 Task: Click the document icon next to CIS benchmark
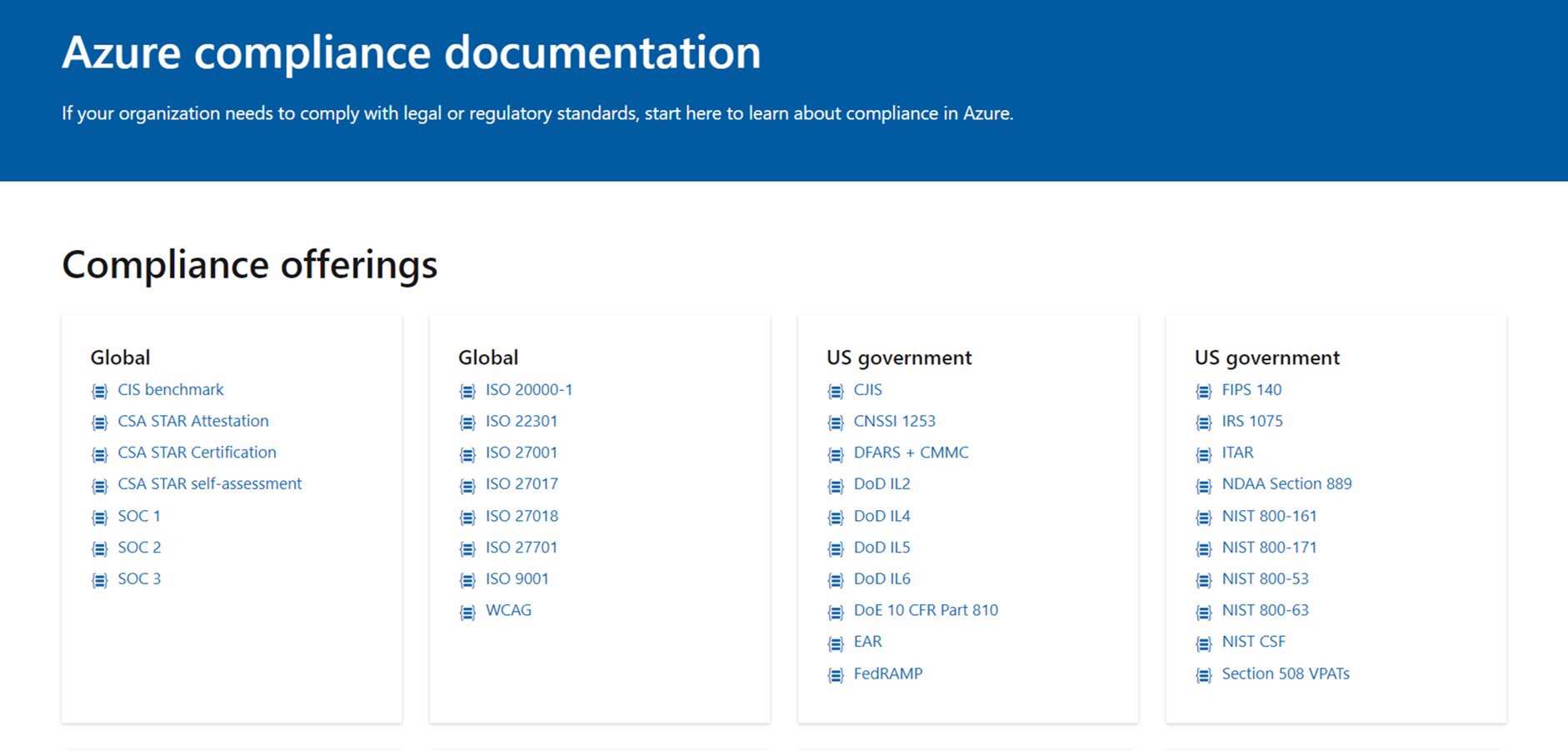pos(99,390)
